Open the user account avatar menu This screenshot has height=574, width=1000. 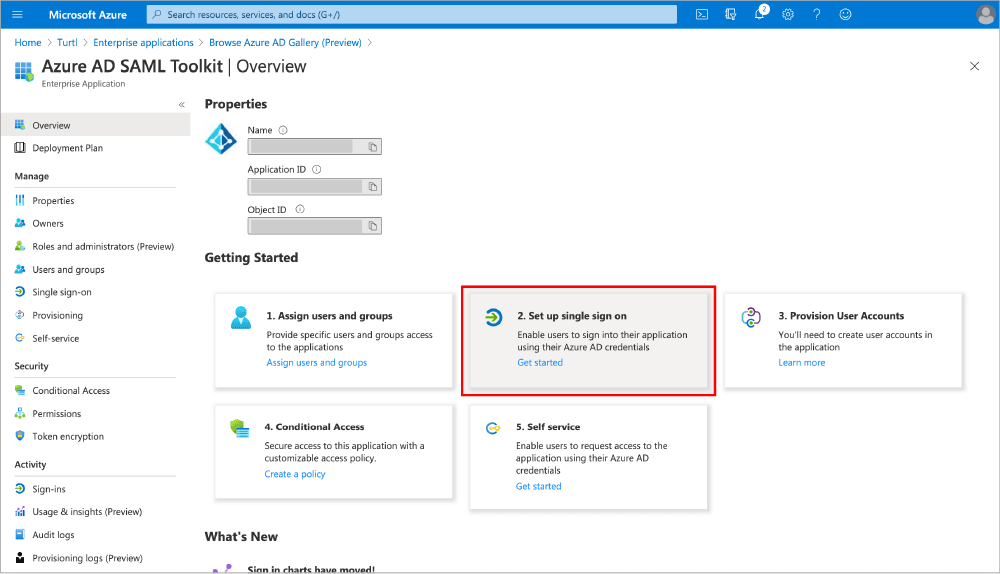click(985, 14)
